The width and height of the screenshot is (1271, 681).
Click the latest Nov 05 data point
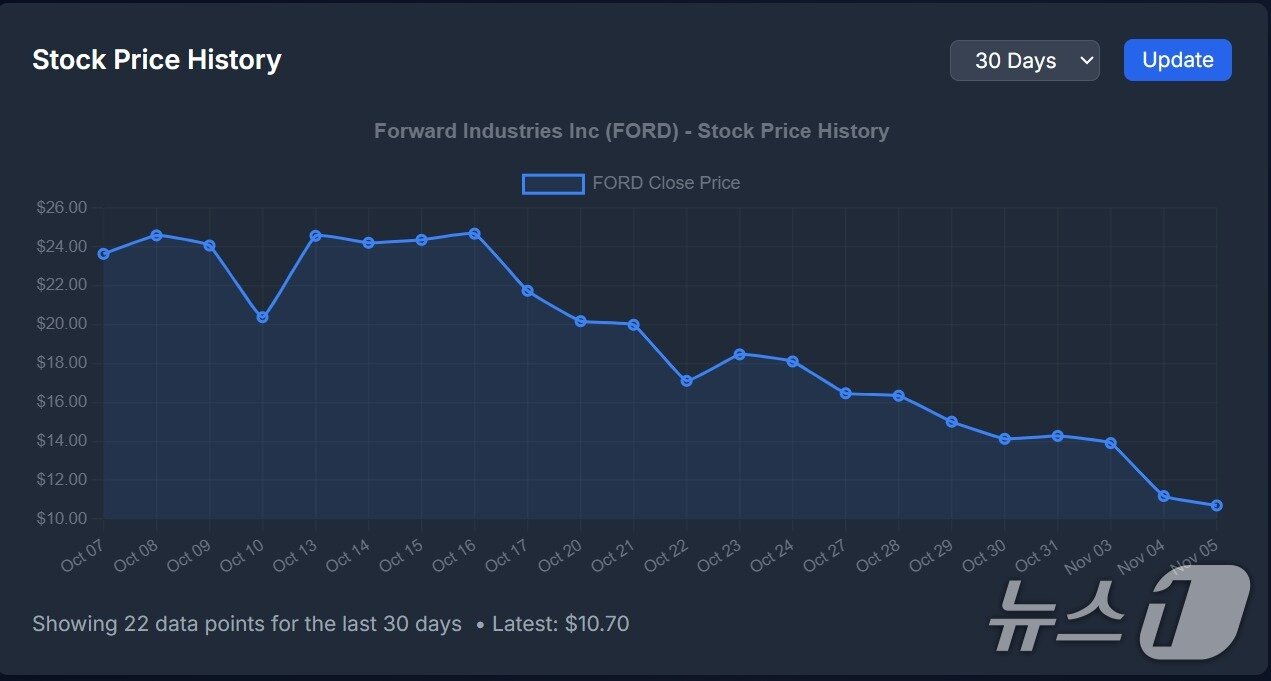(1216, 506)
